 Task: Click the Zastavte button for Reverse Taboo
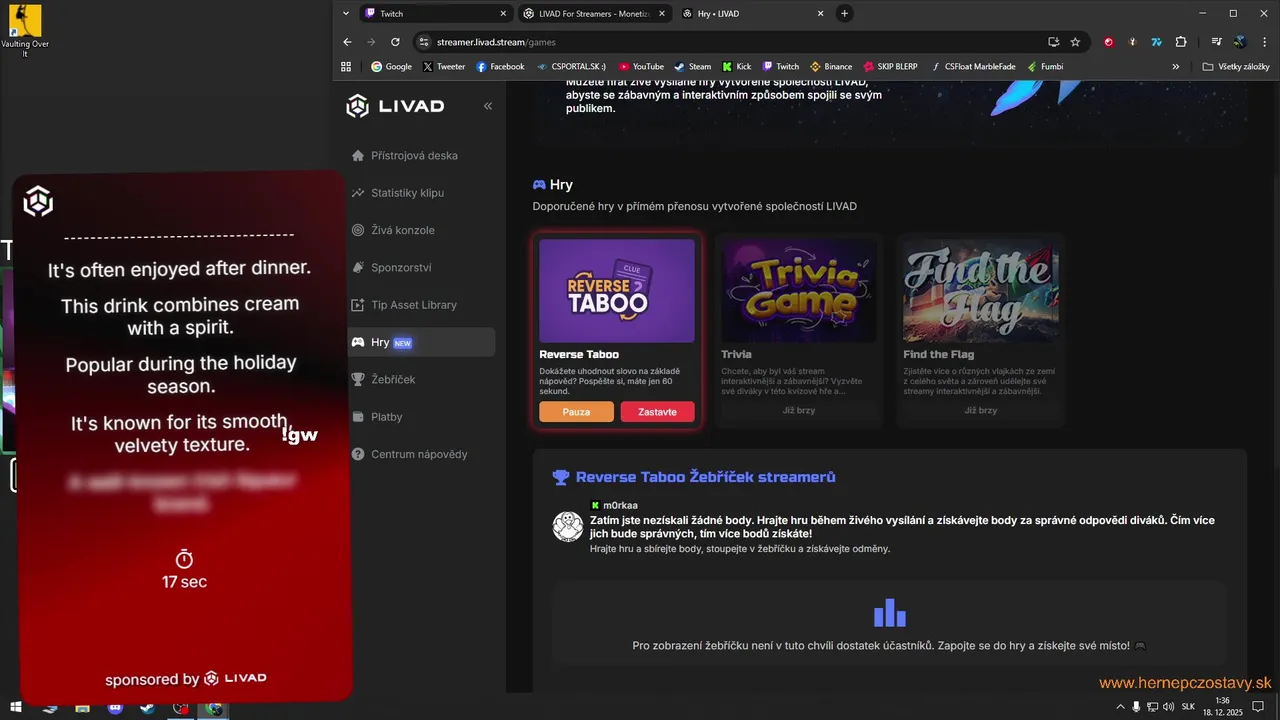pos(657,412)
